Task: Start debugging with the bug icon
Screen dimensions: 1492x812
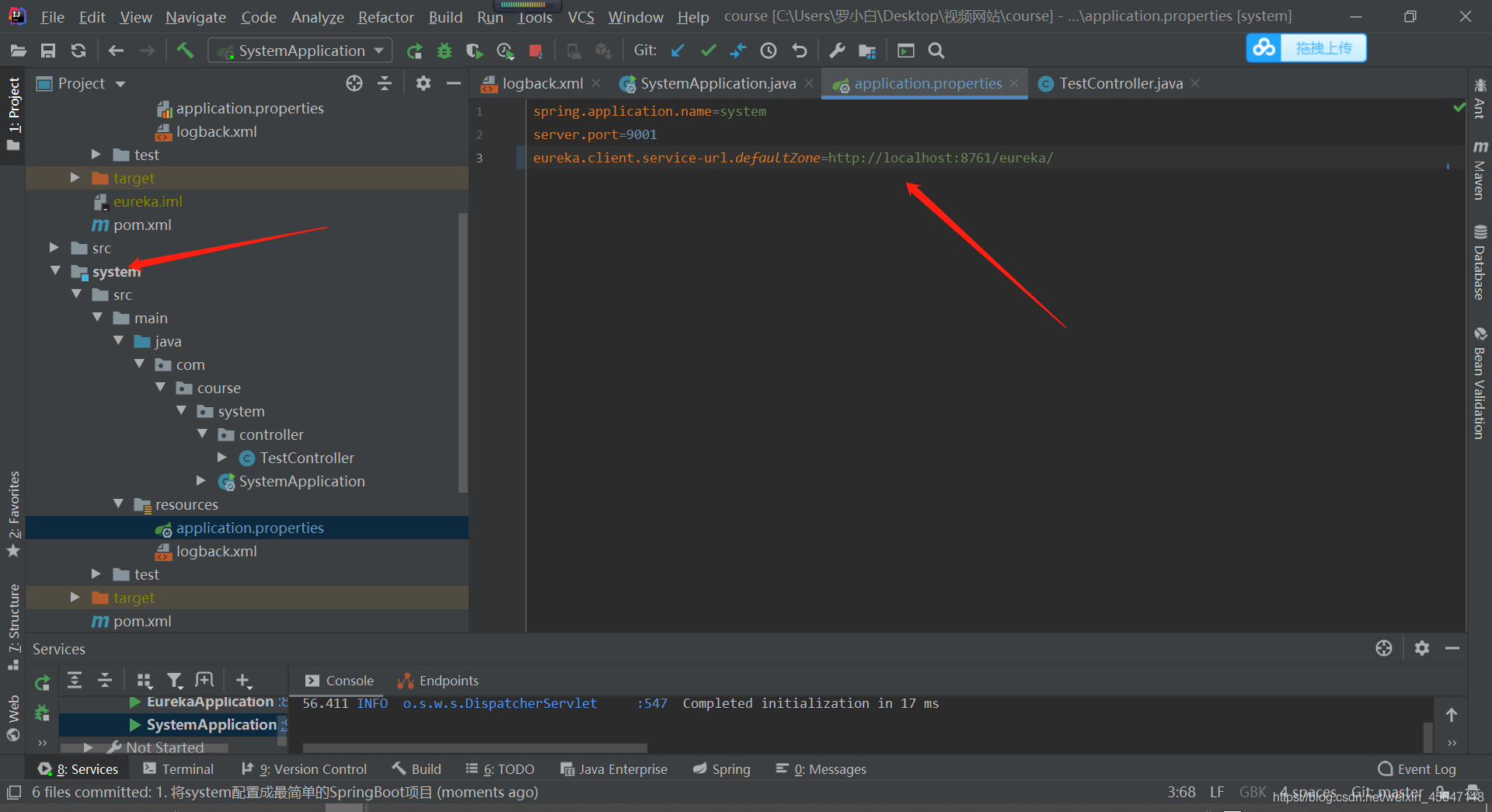Action: (x=444, y=51)
